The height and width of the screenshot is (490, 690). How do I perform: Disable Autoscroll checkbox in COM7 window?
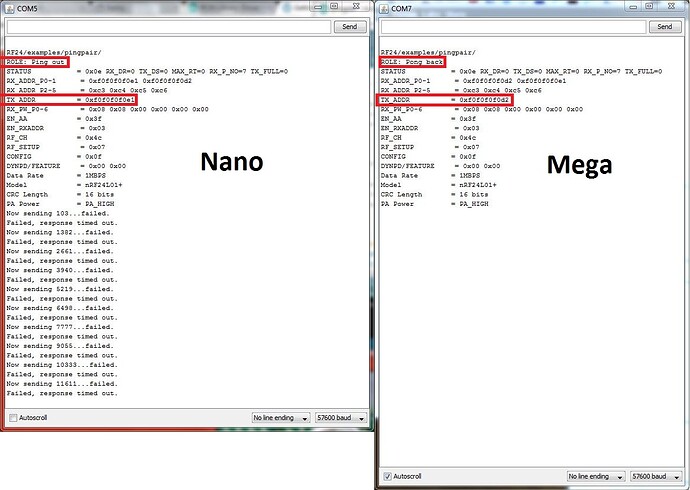[388, 476]
